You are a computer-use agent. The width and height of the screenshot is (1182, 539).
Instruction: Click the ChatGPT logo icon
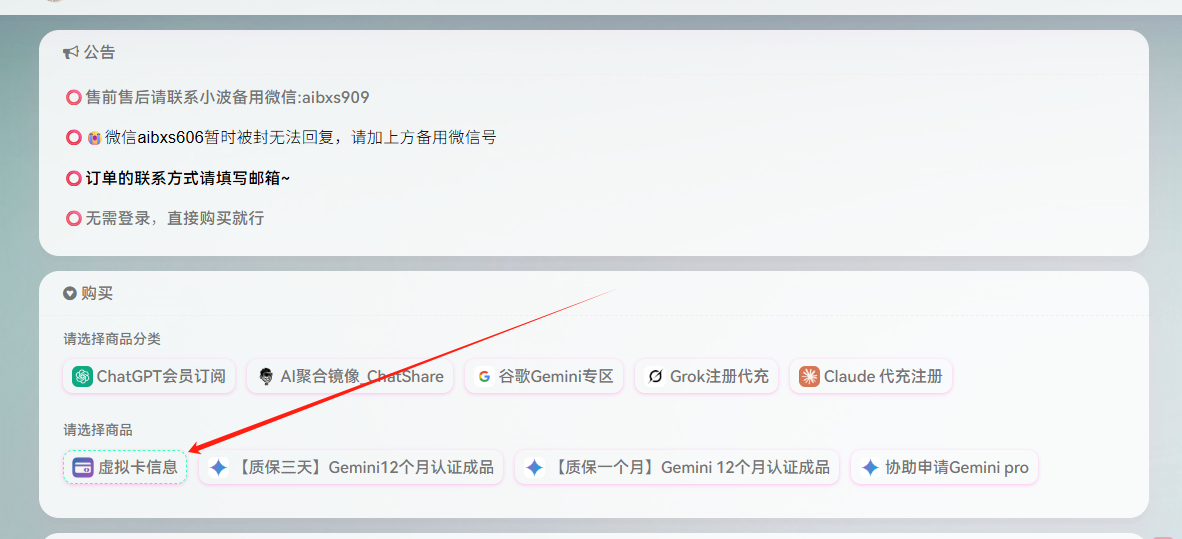click(x=82, y=376)
